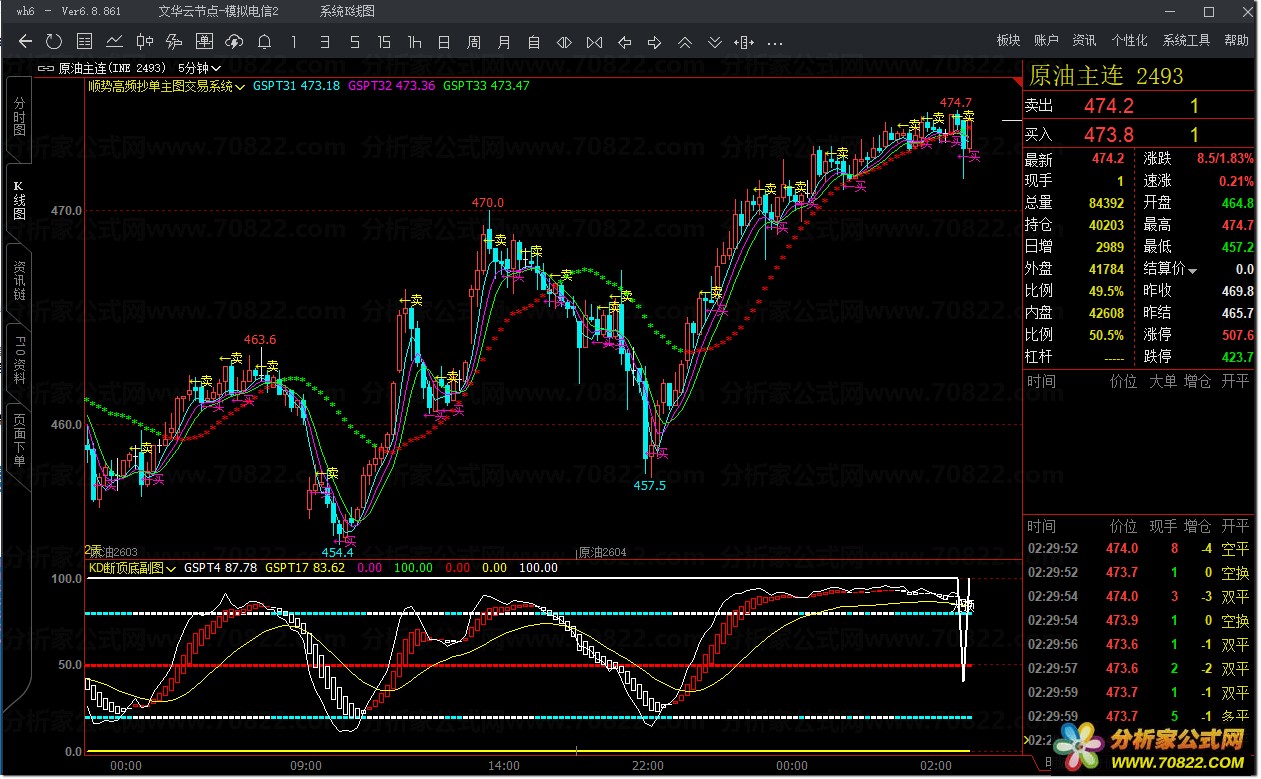Image resolution: width=1261 pixels, height=779 pixels.
Task: Select the candlestick chart icon
Action: point(144,41)
